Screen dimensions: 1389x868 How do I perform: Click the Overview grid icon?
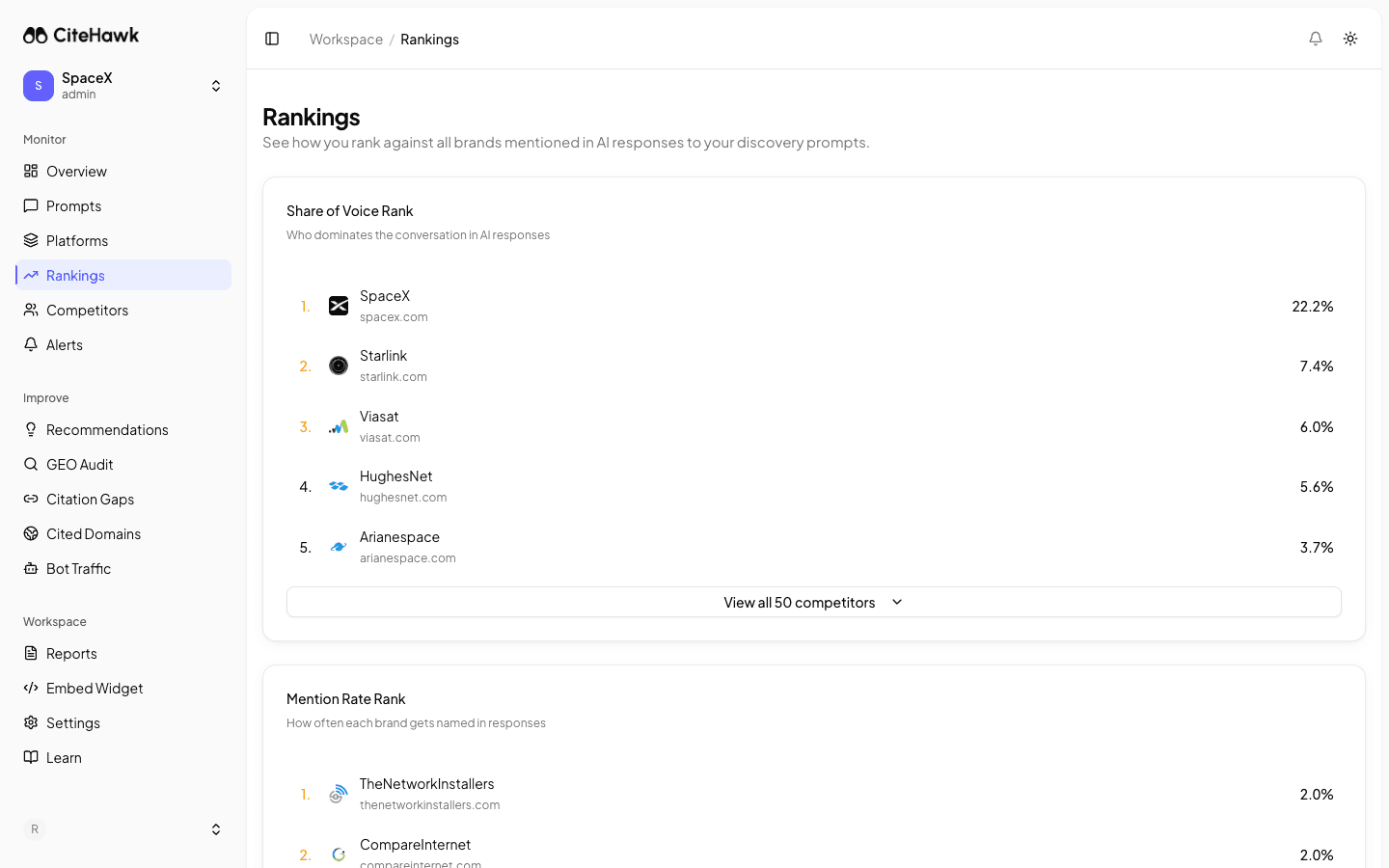(x=31, y=171)
